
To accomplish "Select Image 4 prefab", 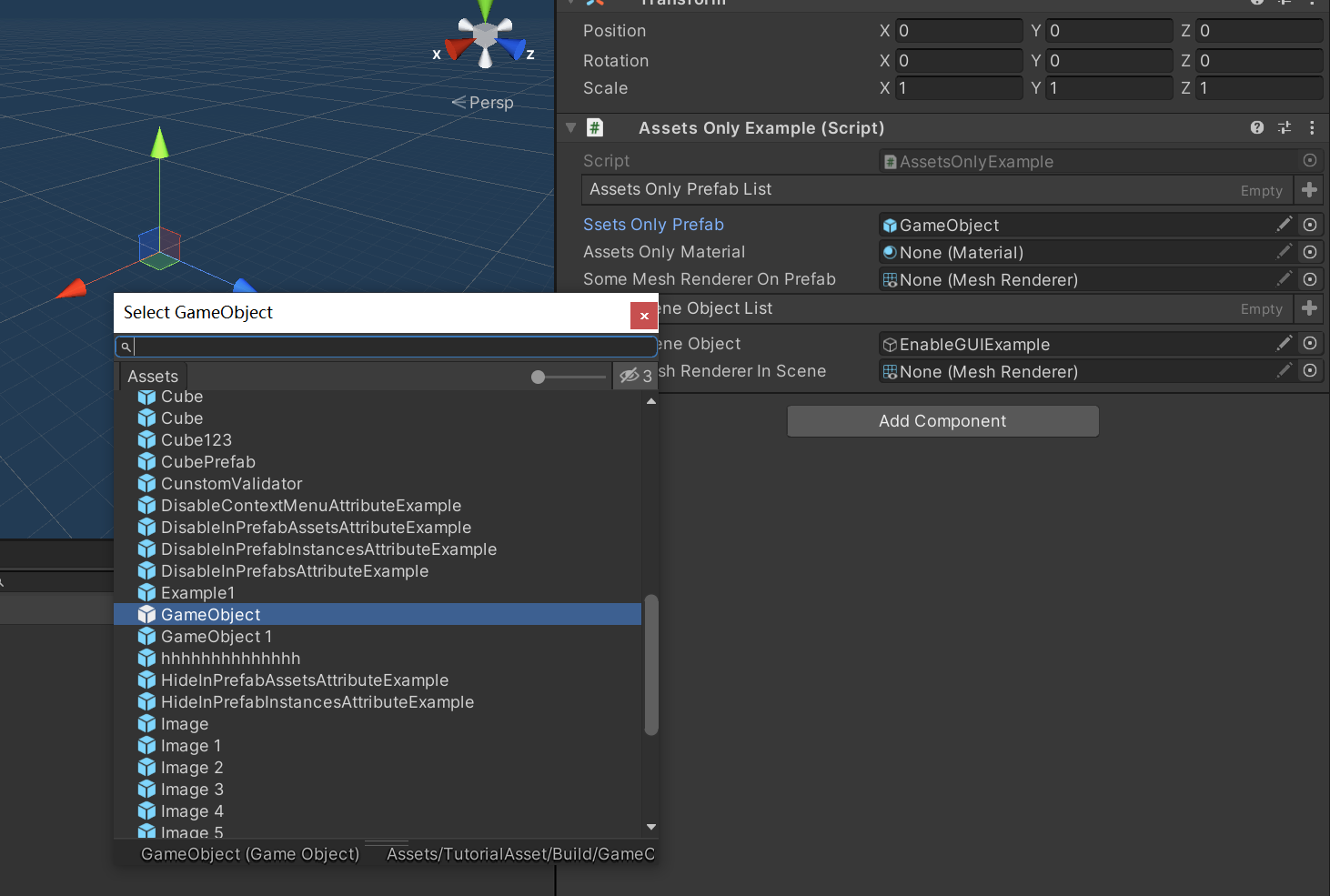I will (378, 811).
